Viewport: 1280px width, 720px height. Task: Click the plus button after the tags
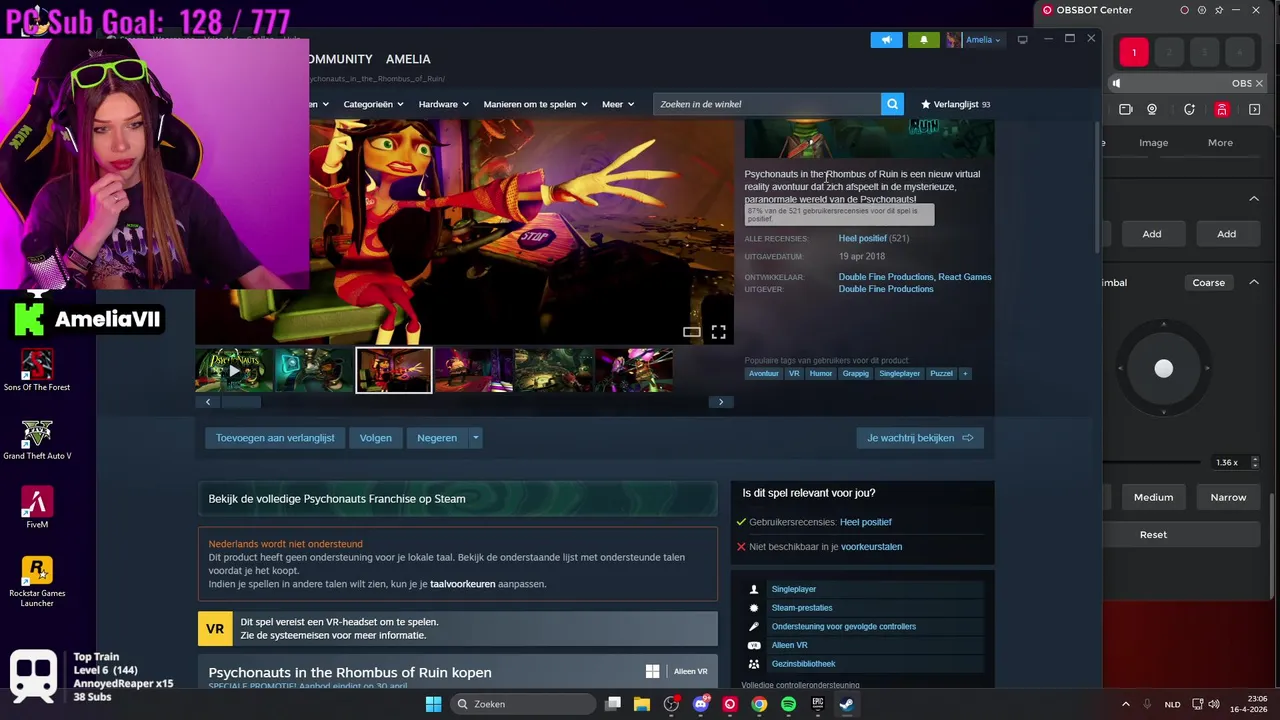965,374
